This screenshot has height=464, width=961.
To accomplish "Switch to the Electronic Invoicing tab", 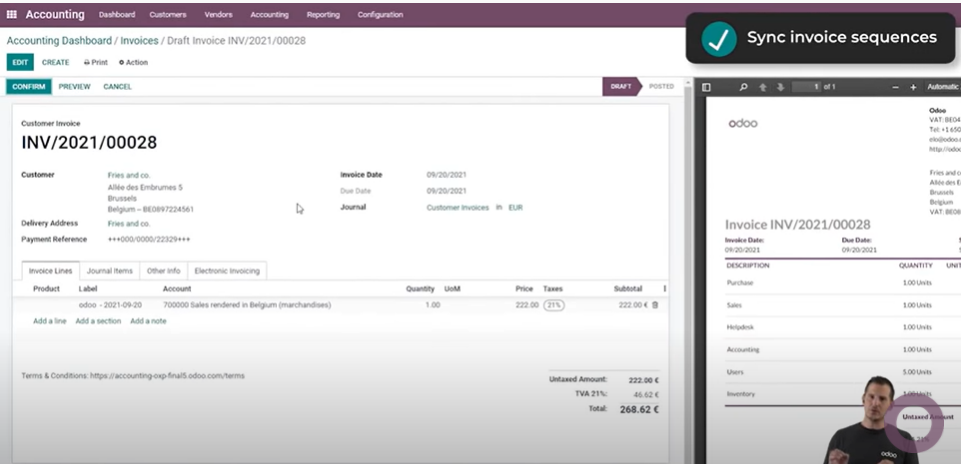I will tap(227, 270).
